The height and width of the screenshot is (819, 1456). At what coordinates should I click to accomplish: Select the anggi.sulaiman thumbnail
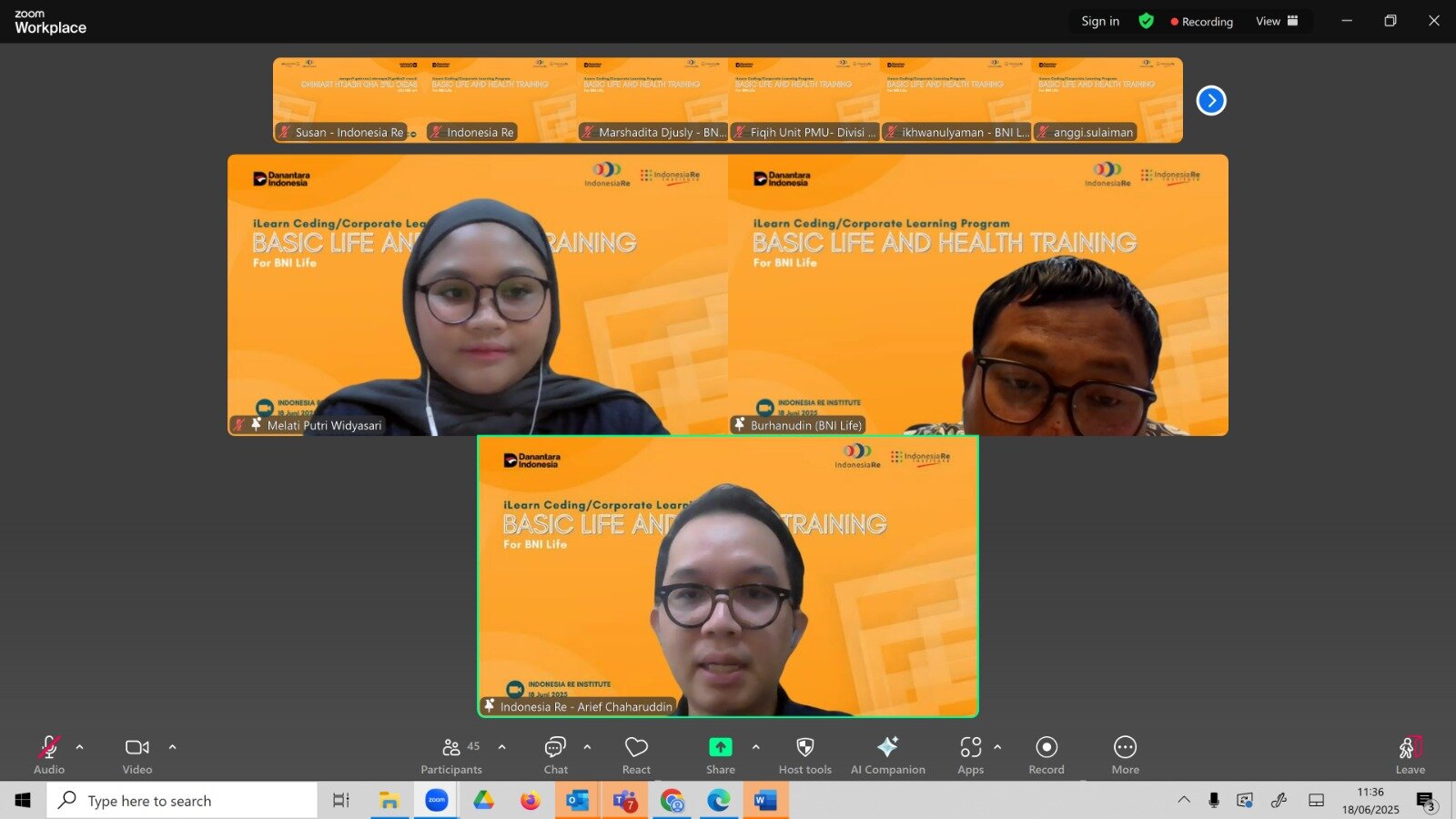[x=1107, y=100]
